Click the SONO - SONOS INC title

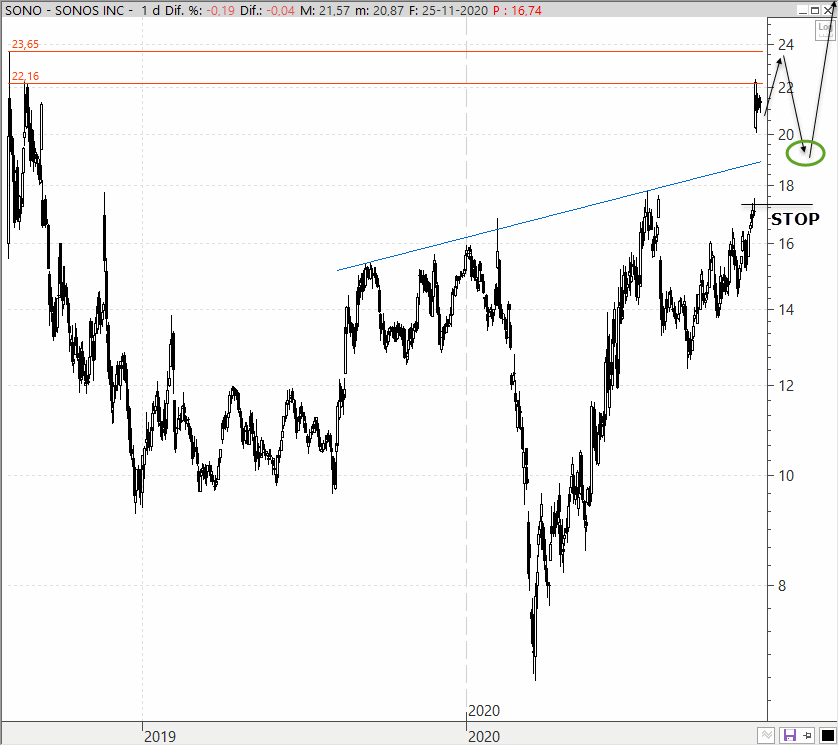(65, 11)
